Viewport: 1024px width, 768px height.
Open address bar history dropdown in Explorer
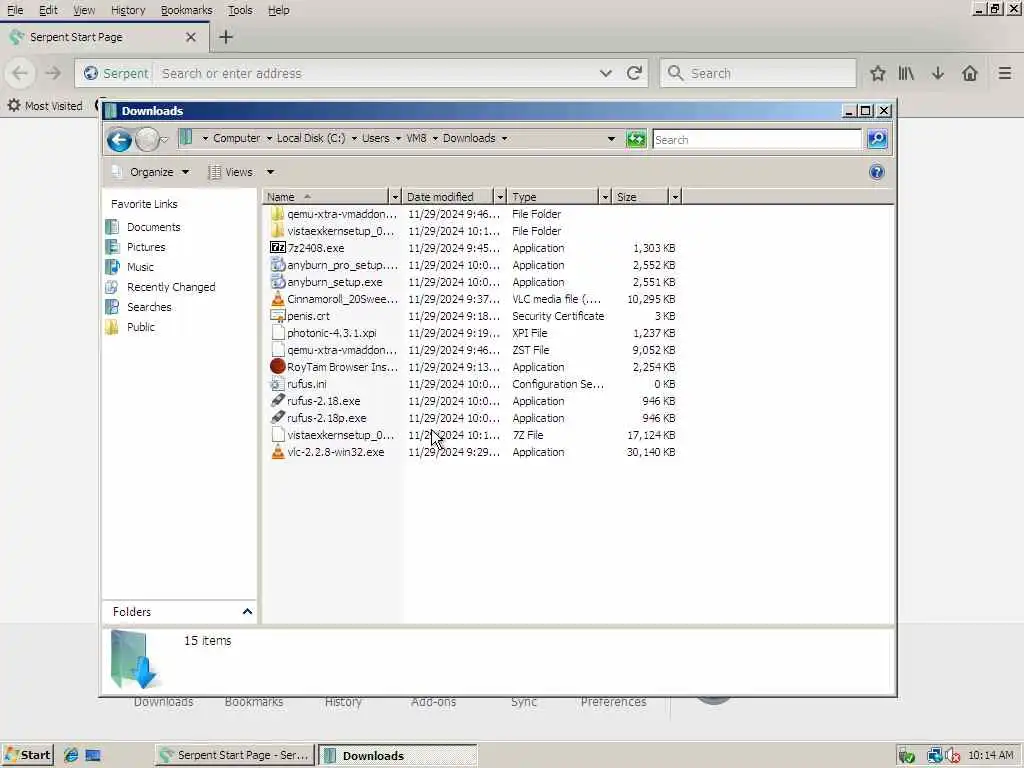click(x=611, y=138)
